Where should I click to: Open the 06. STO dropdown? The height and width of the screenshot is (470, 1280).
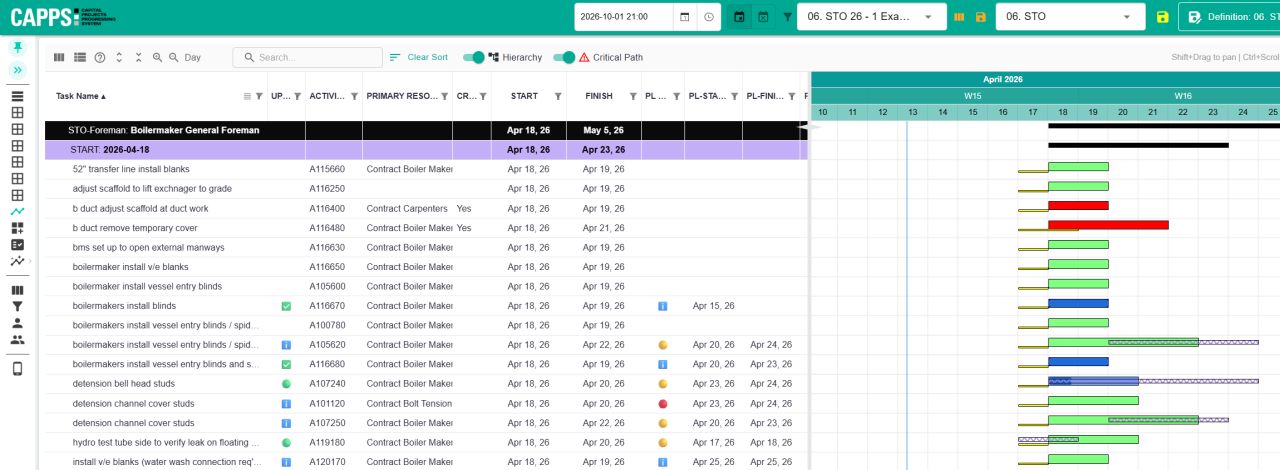pyautogui.click(x=1071, y=17)
